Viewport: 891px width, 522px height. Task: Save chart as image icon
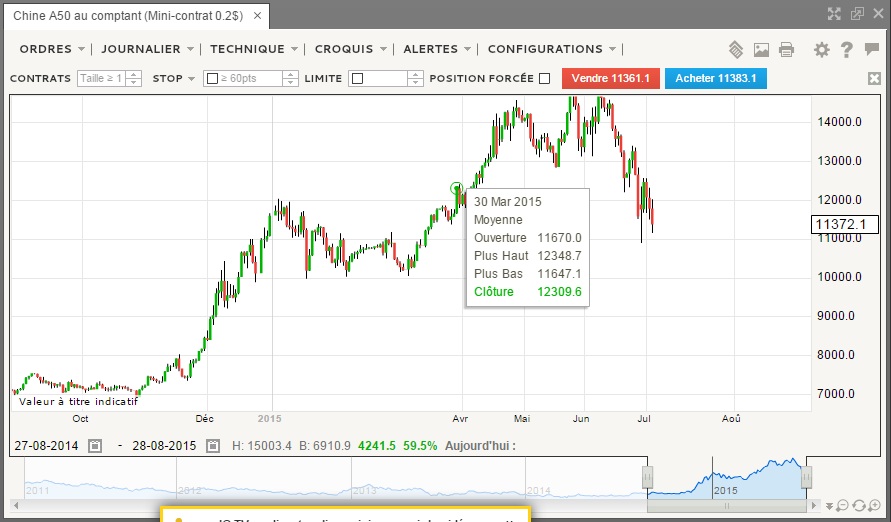click(761, 50)
